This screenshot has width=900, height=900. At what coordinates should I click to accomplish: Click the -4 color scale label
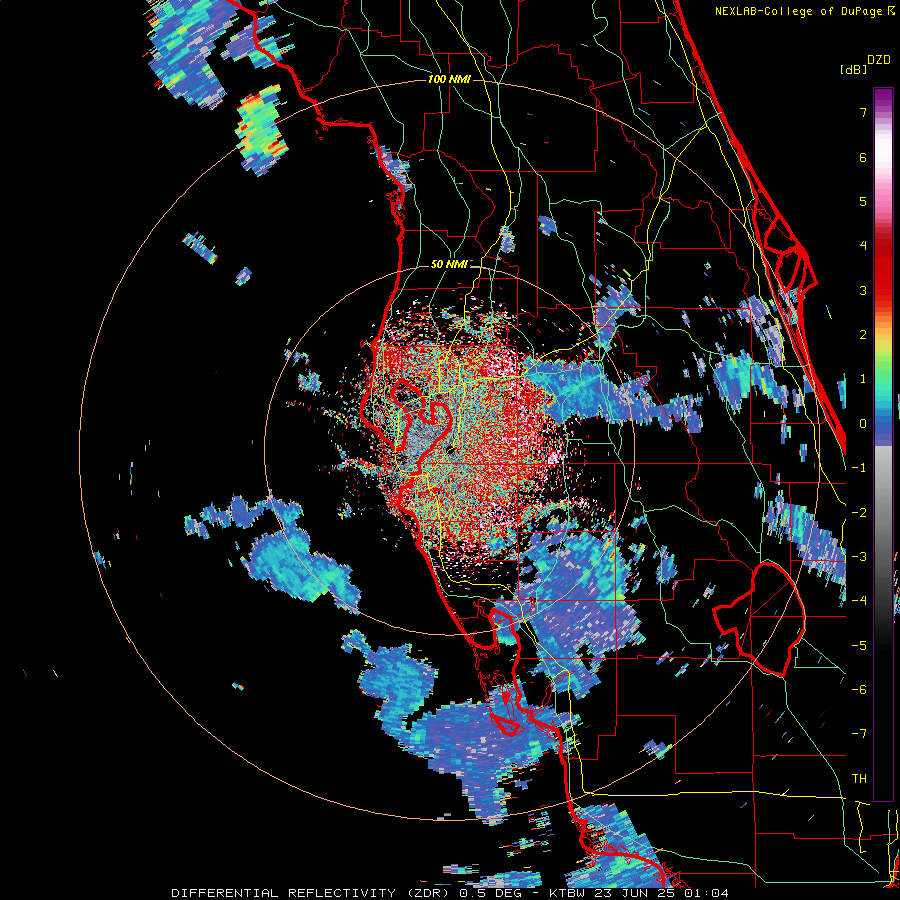pyautogui.click(x=859, y=601)
